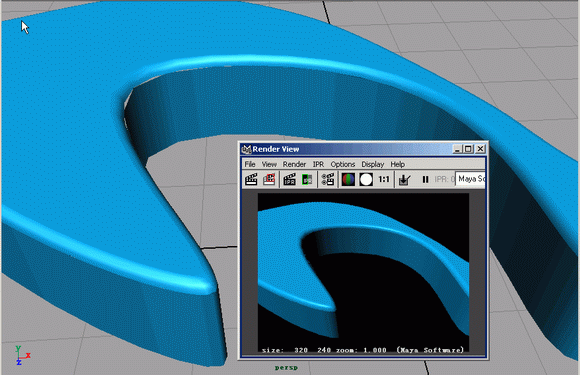Open the Render menu
Viewport: 580px width, 375px height.
(x=294, y=164)
